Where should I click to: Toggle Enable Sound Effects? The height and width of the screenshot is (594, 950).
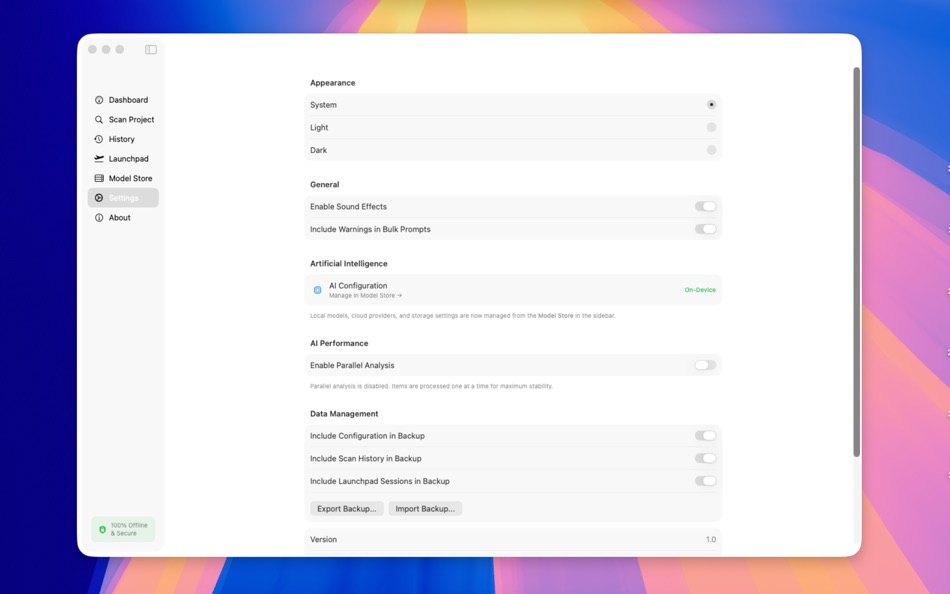click(x=707, y=206)
